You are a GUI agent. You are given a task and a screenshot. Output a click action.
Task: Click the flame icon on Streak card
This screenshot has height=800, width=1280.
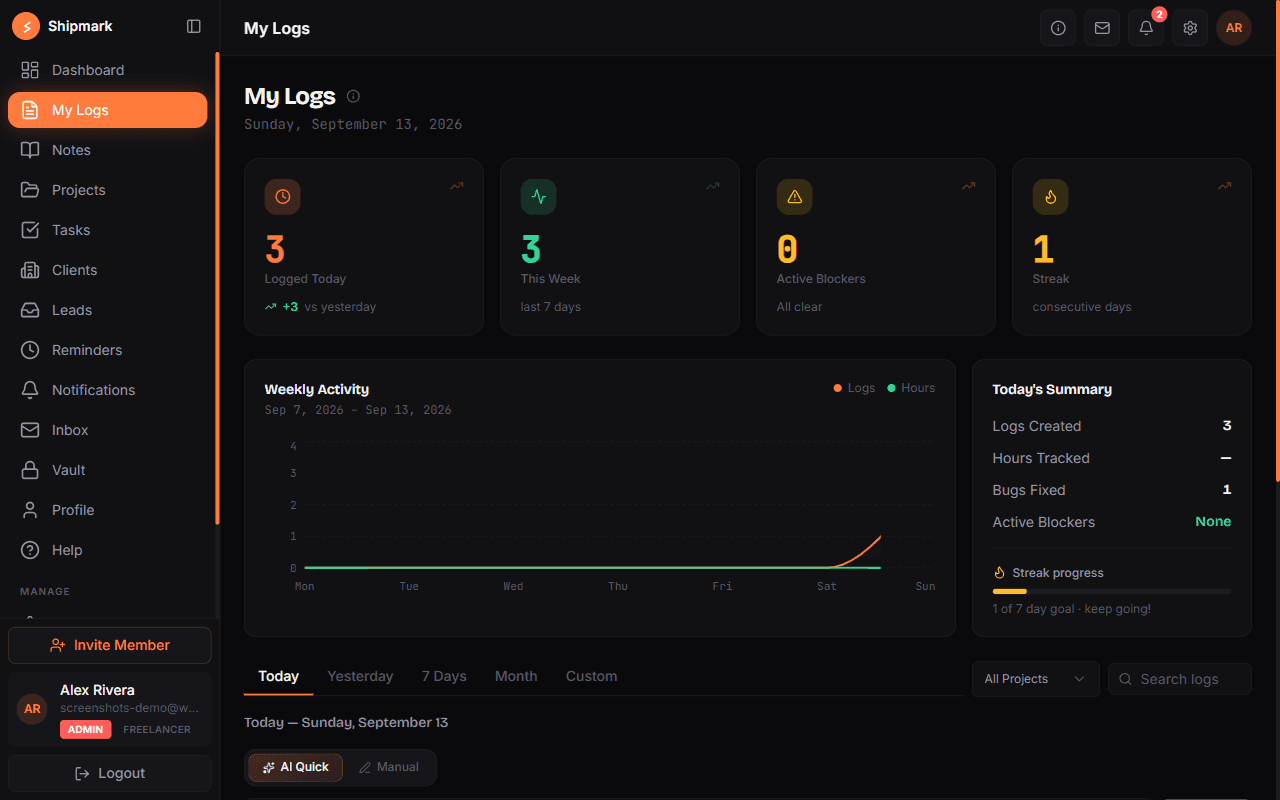click(1051, 197)
